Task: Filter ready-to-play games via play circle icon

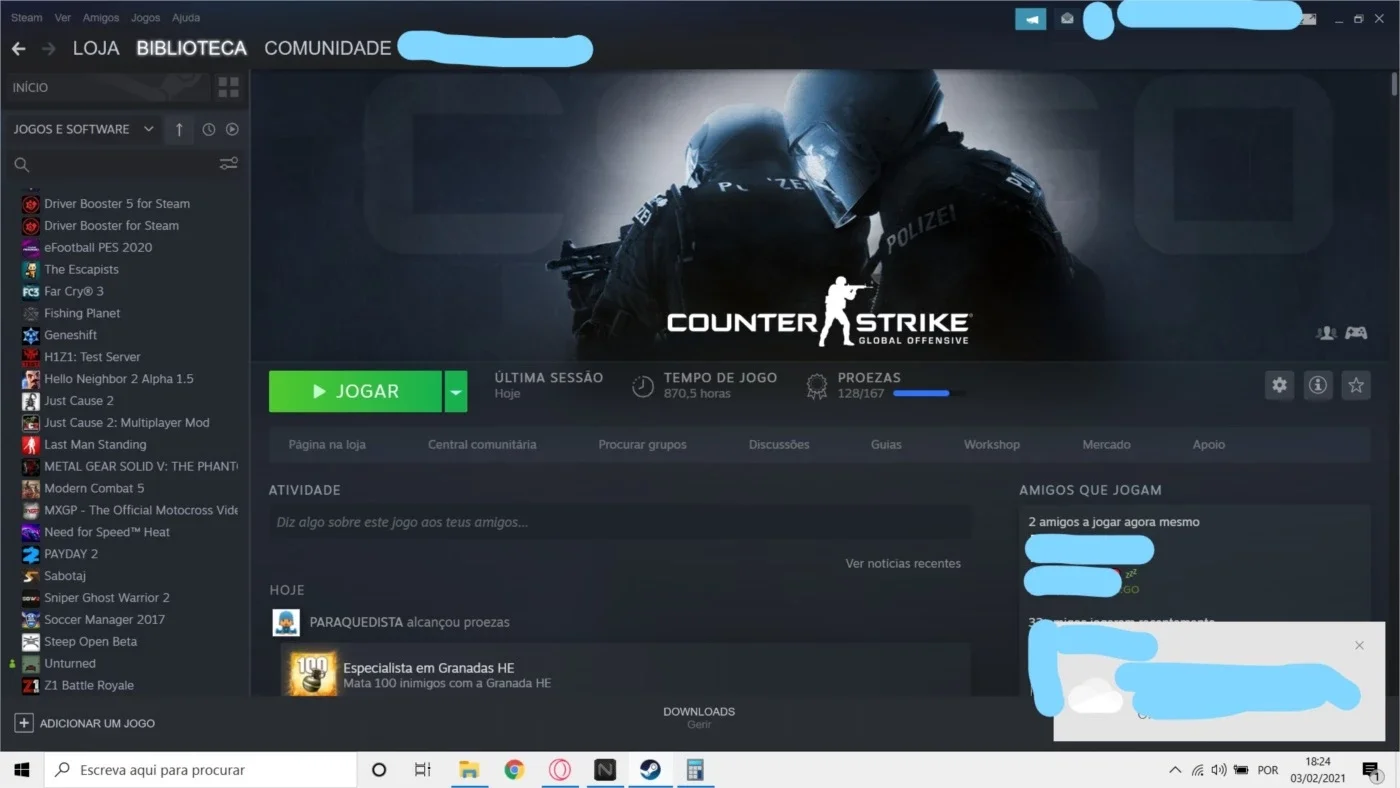Action: [x=232, y=129]
